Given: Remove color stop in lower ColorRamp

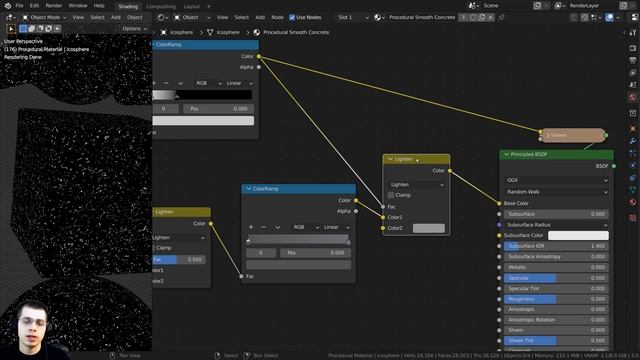Looking at the screenshot, I should [x=264, y=227].
